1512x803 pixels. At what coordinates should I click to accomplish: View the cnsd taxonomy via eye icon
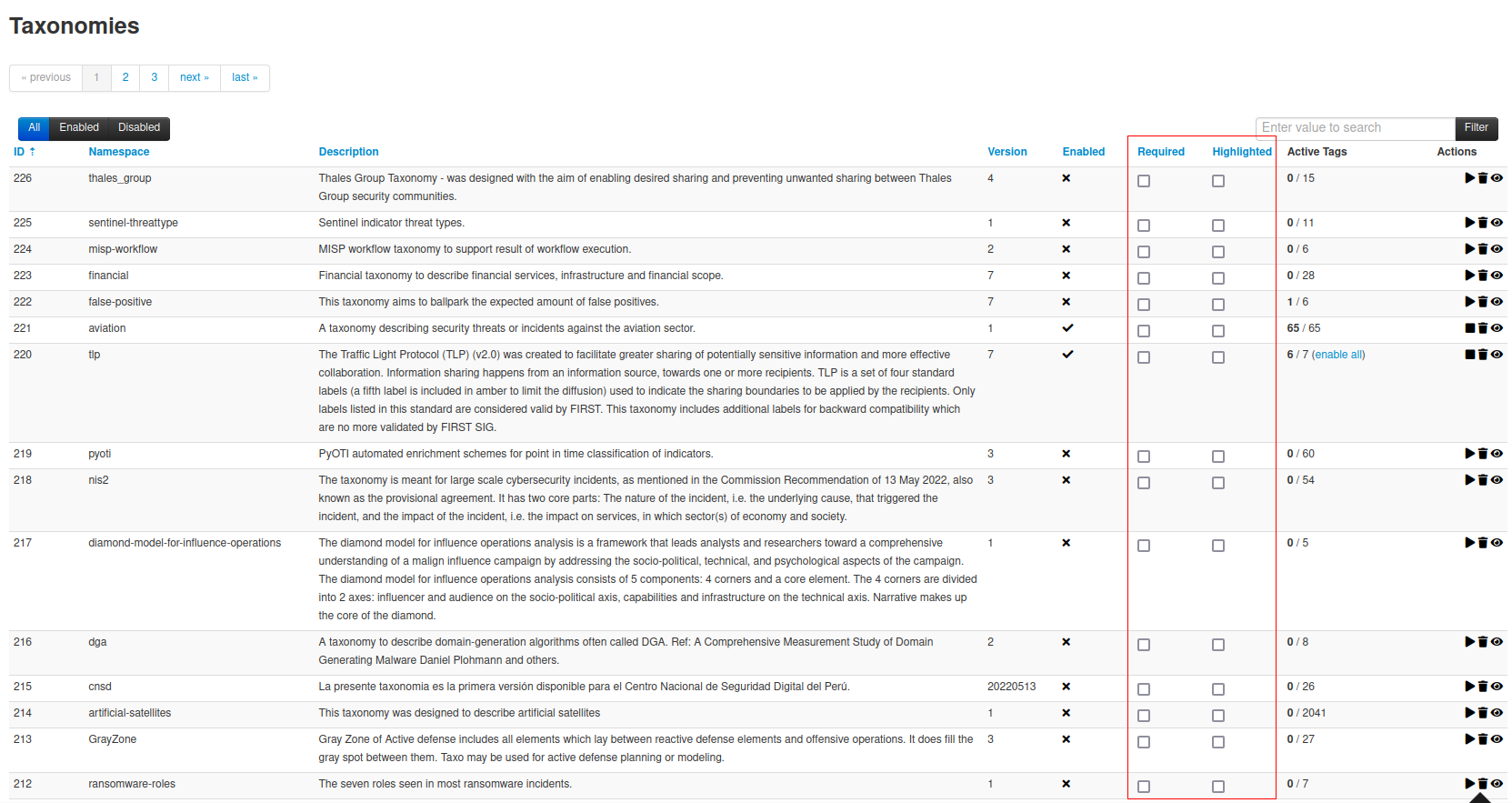pos(1497,687)
